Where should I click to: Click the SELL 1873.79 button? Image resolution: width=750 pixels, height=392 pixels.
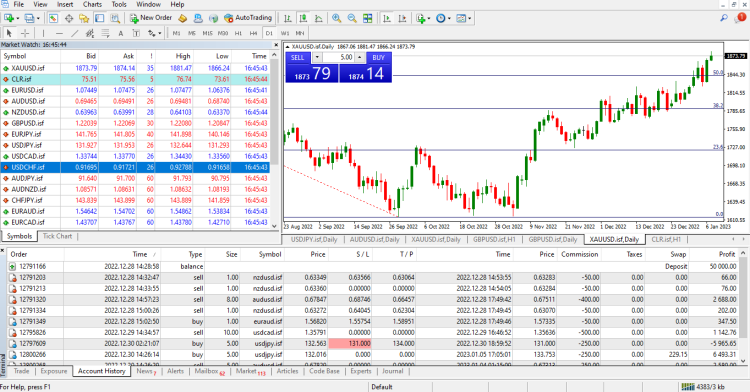point(312,73)
